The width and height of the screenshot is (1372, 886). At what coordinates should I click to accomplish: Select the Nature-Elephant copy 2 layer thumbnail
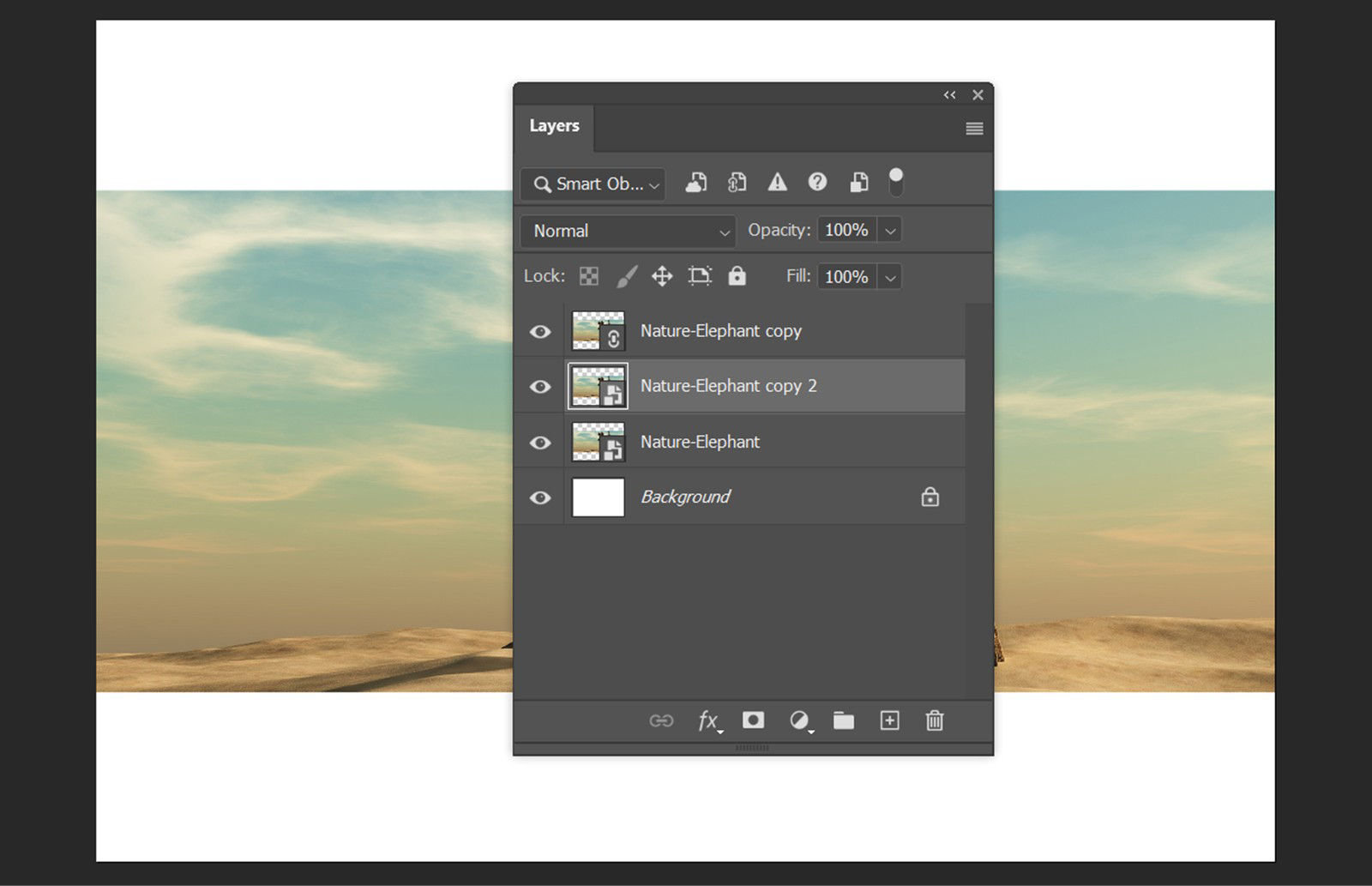coord(598,386)
